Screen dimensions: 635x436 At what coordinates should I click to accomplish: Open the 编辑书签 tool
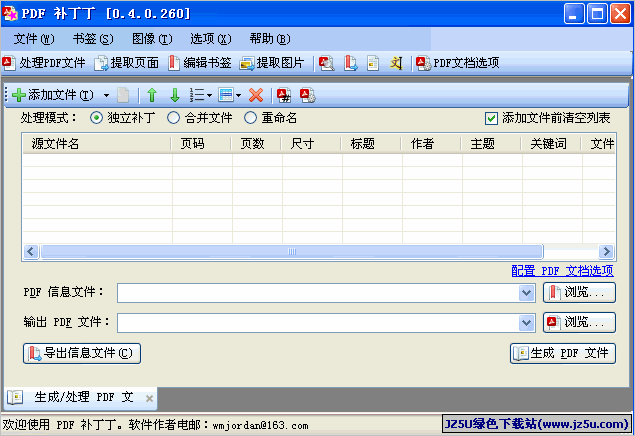click(x=199, y=63)
